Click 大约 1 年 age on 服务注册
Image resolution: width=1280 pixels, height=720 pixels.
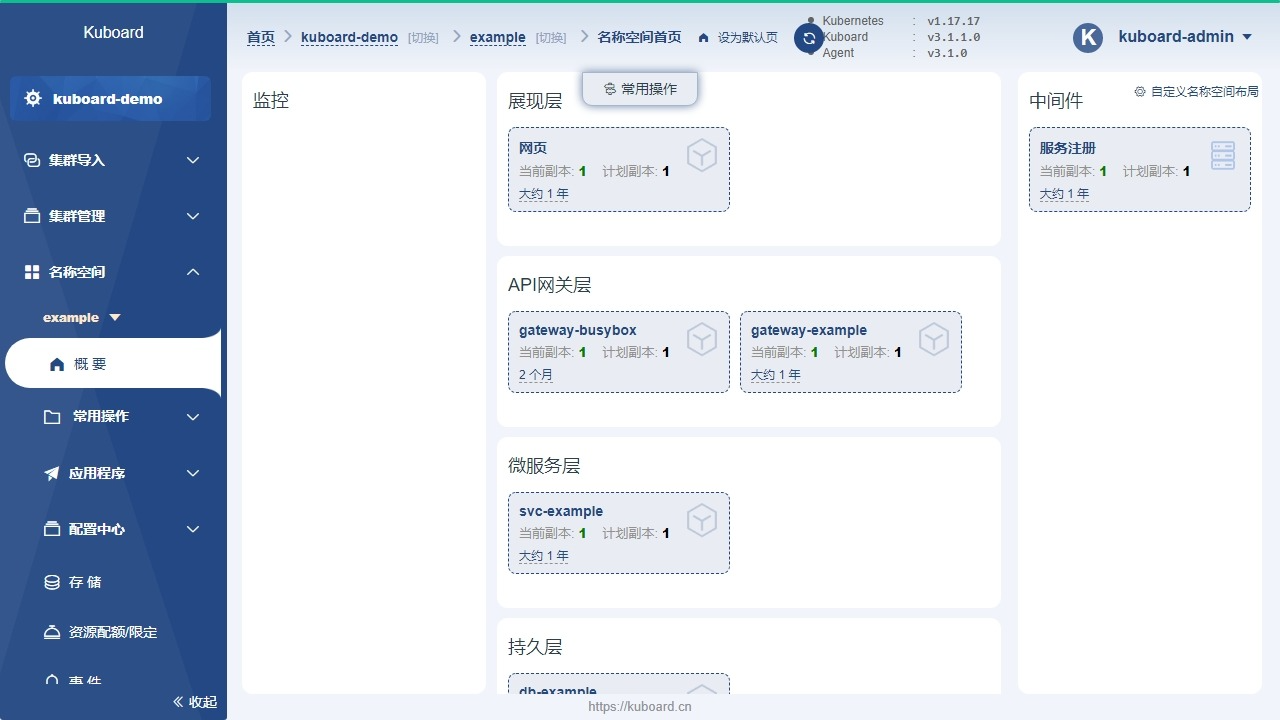tap(1064, 194)
